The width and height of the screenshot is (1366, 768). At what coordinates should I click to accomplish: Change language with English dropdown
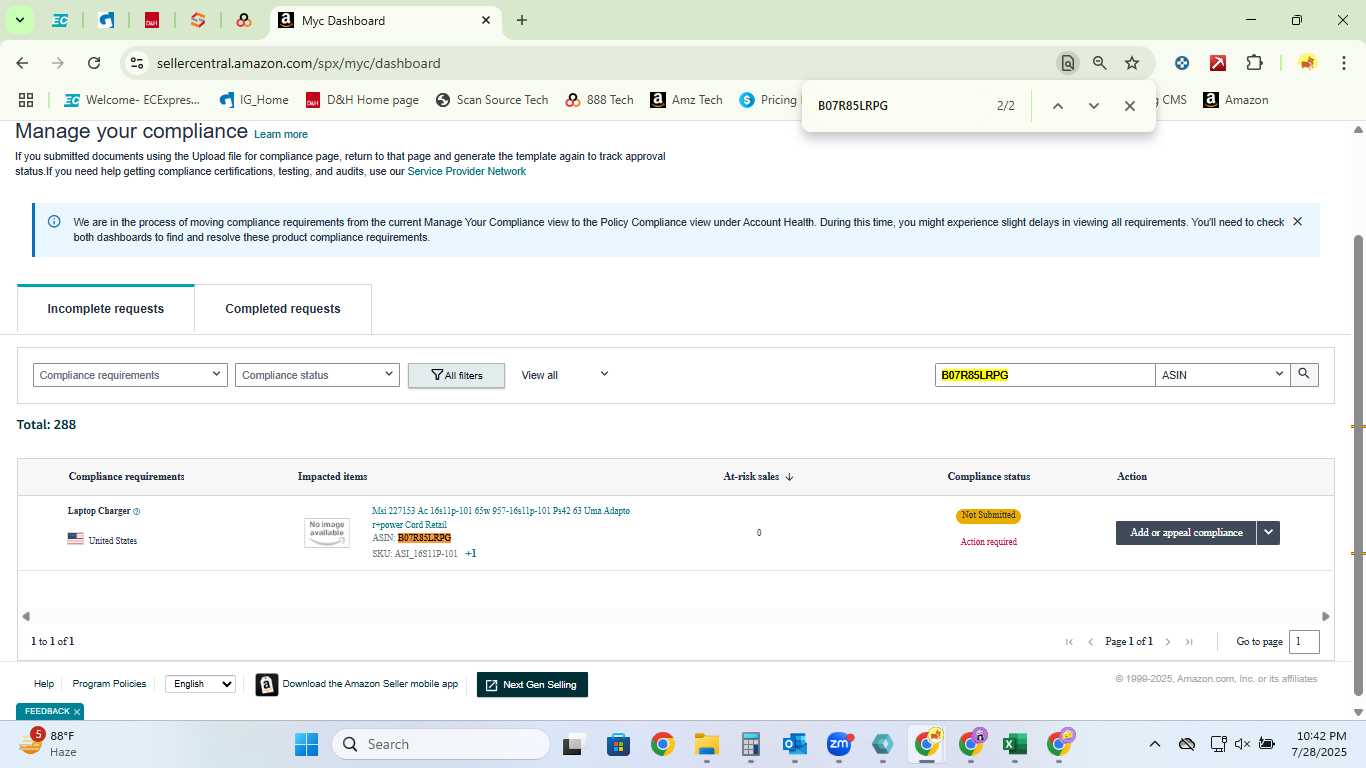click(x=200, y=684)
